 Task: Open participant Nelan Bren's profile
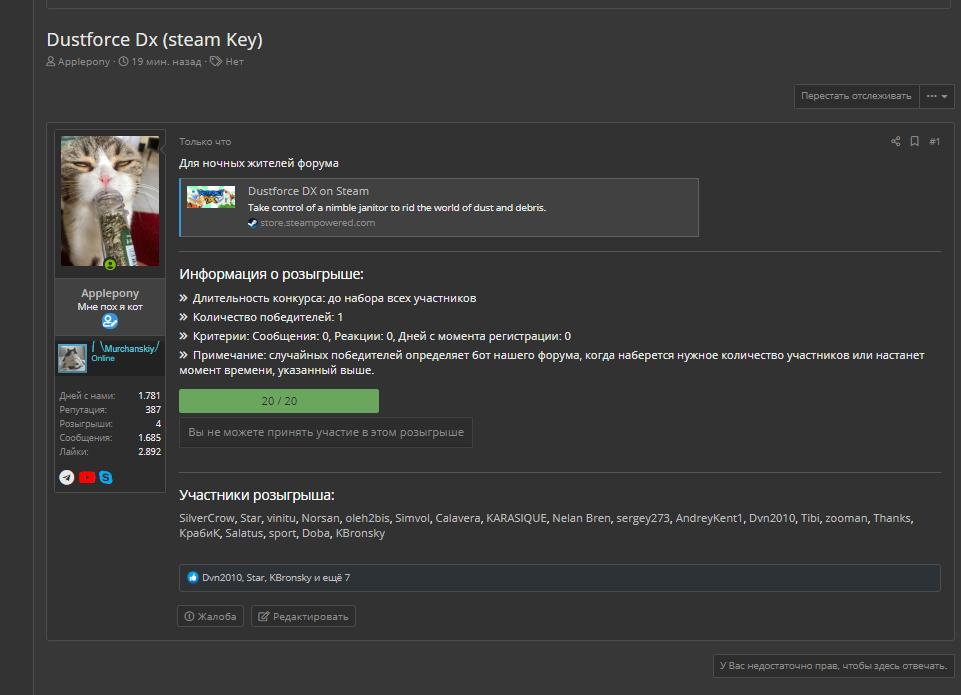tap(581, 518)
